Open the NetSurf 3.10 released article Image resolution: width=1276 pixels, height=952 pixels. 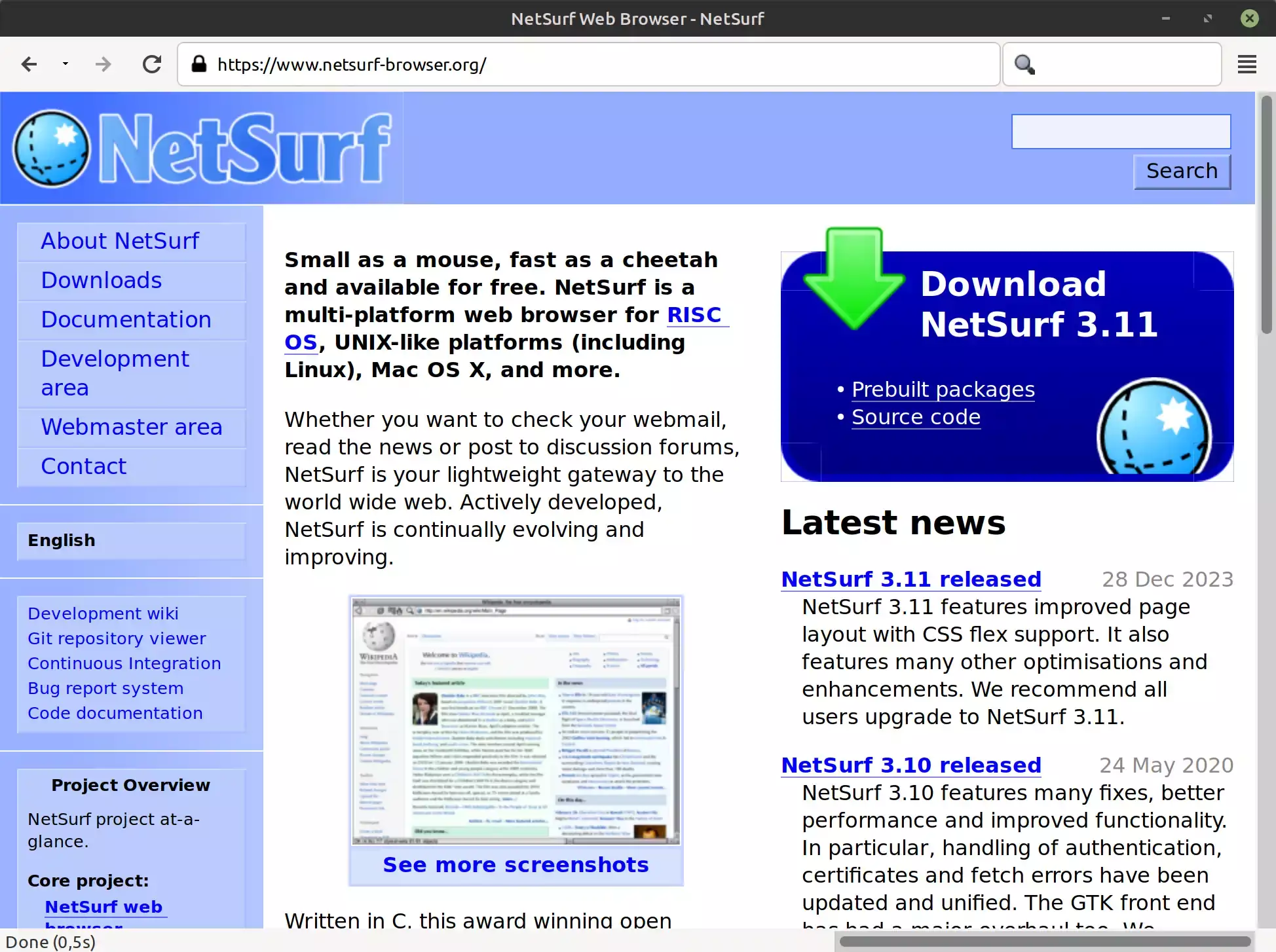tap(911, 765)
